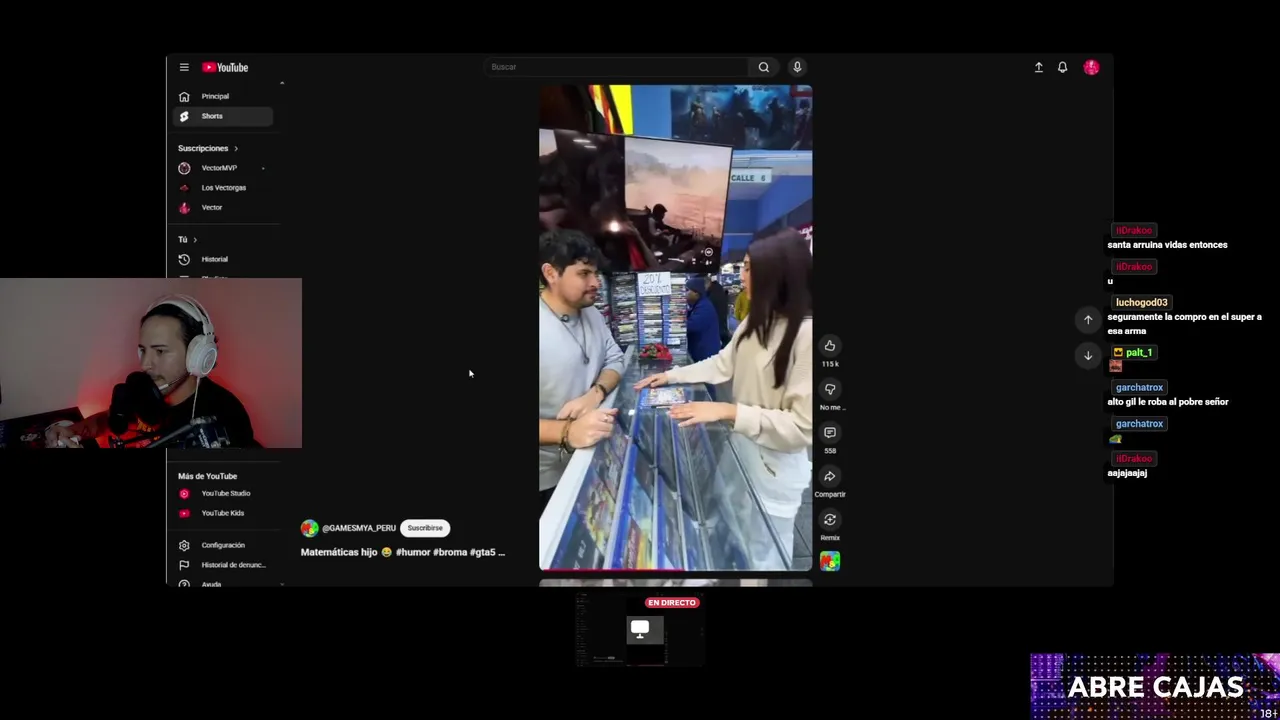This screenshot has width=1280, height=720.
Task: Open the YouTube hamburger guide menu
Action: click(184, 67)
